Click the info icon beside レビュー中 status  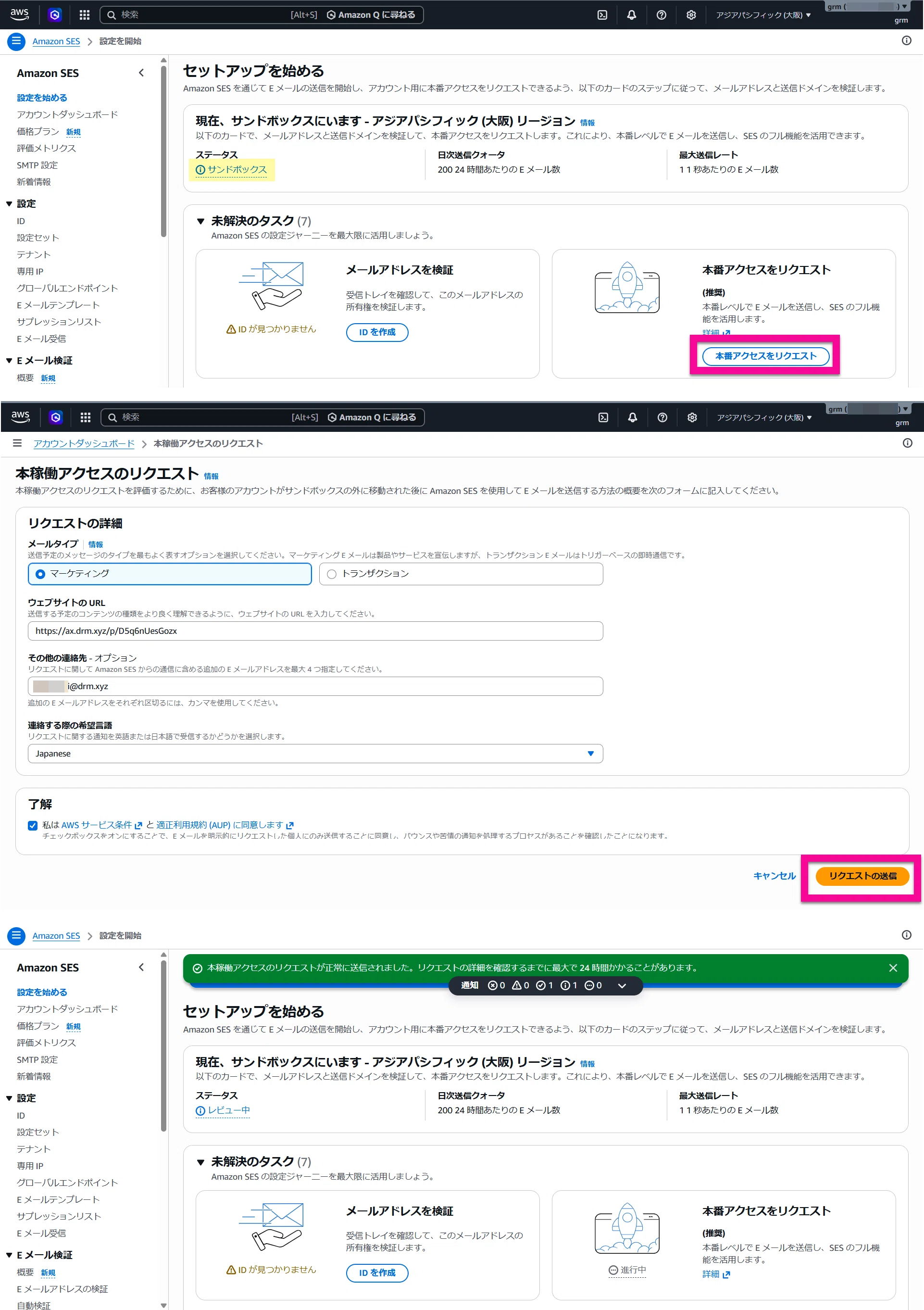click(200, 1111)
